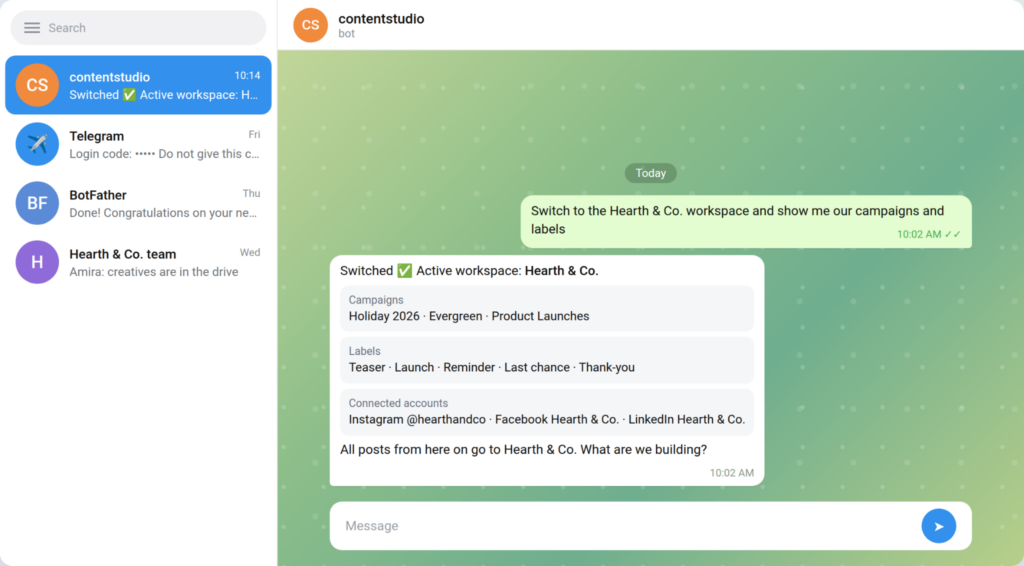Click the 'Holiday 2026 · Evergreen' campaigns line

[469, 316]
